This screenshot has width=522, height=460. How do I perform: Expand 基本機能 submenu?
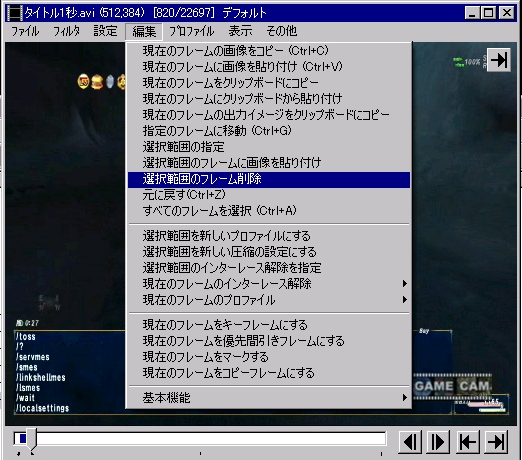click(269, 398)
